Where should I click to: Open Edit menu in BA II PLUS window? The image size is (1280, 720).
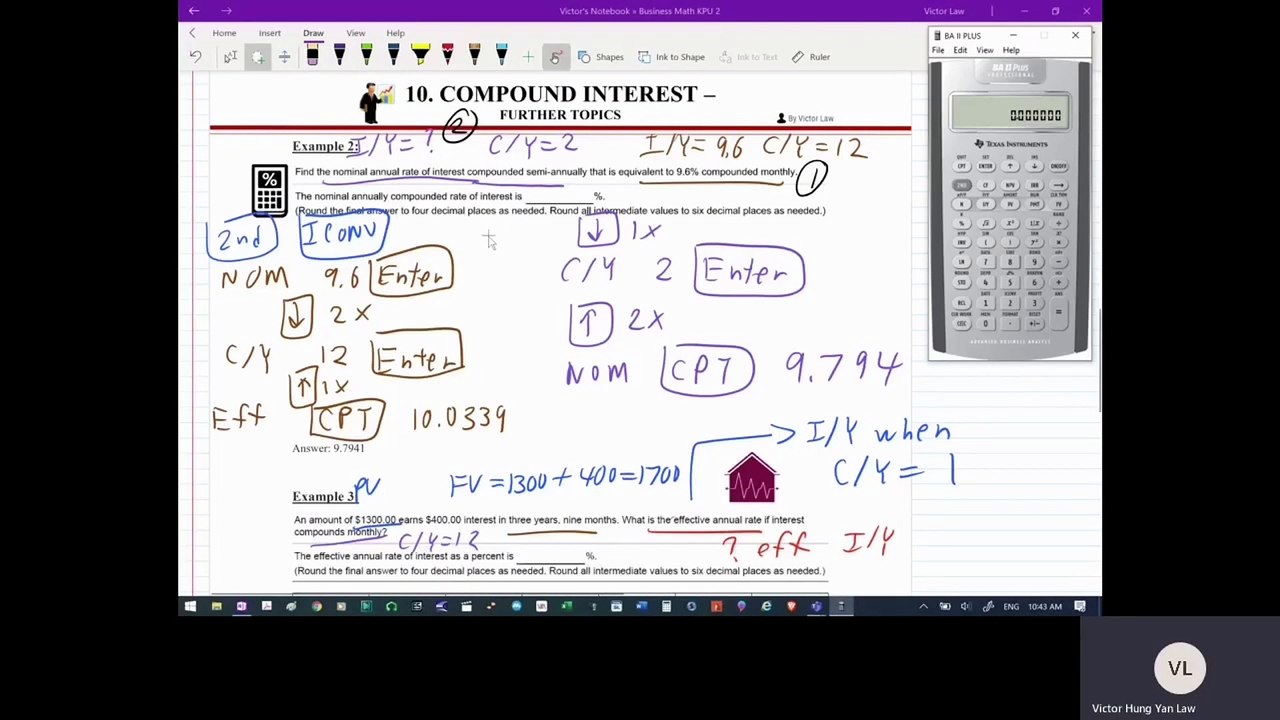pyautogui.click(x=960, y=50)
